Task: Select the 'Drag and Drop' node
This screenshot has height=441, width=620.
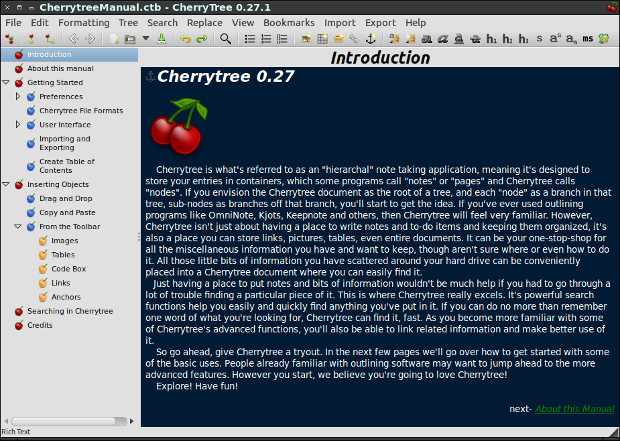Action: coord(66,199)
